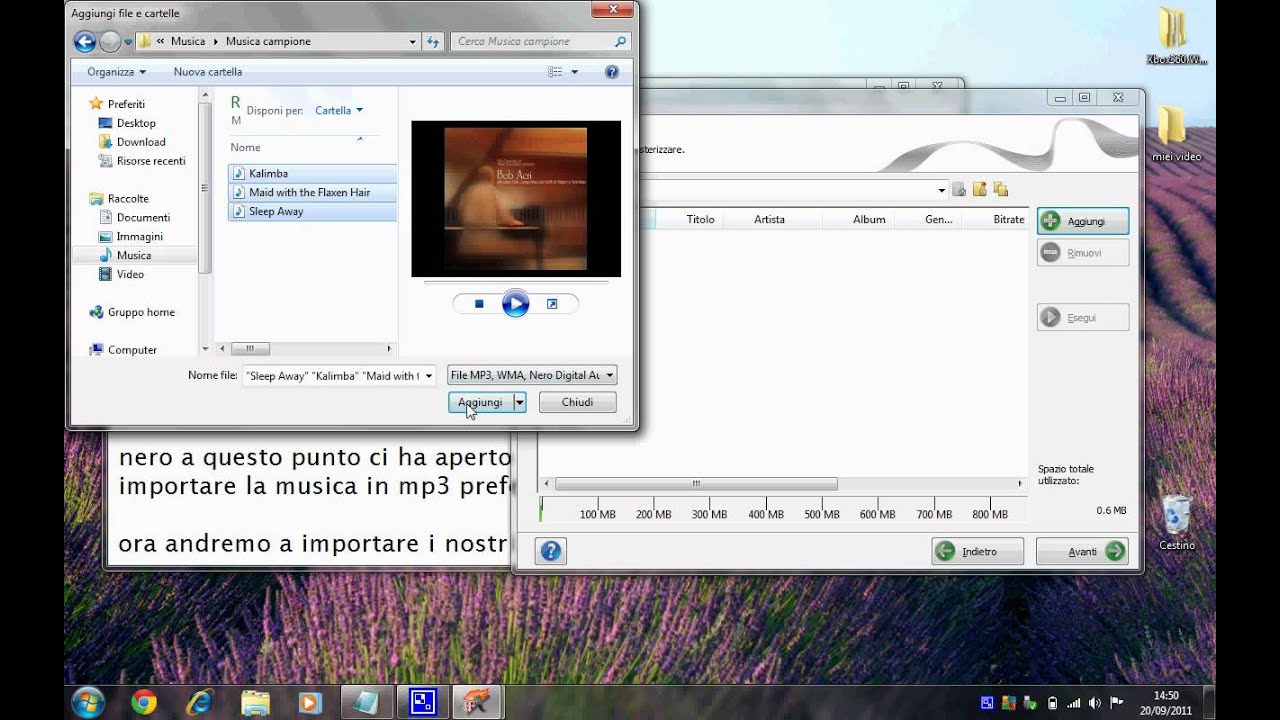
Task: Click the new folder icon in Nero toolbar
Action: point(980,190)
